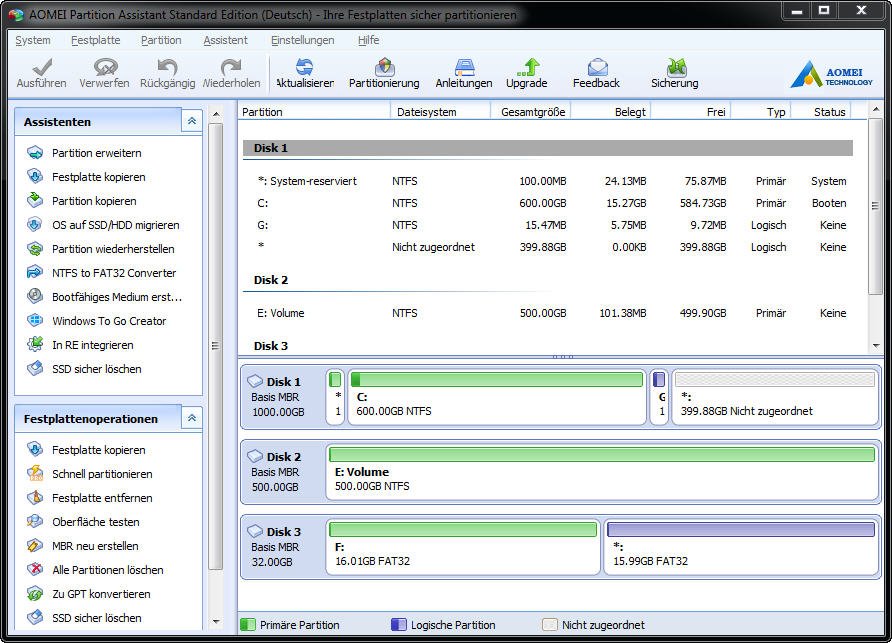Screen dimensions: 892x643
Task: Click the Festplatte entfernen icon
Action: click(x=35, y=497)
